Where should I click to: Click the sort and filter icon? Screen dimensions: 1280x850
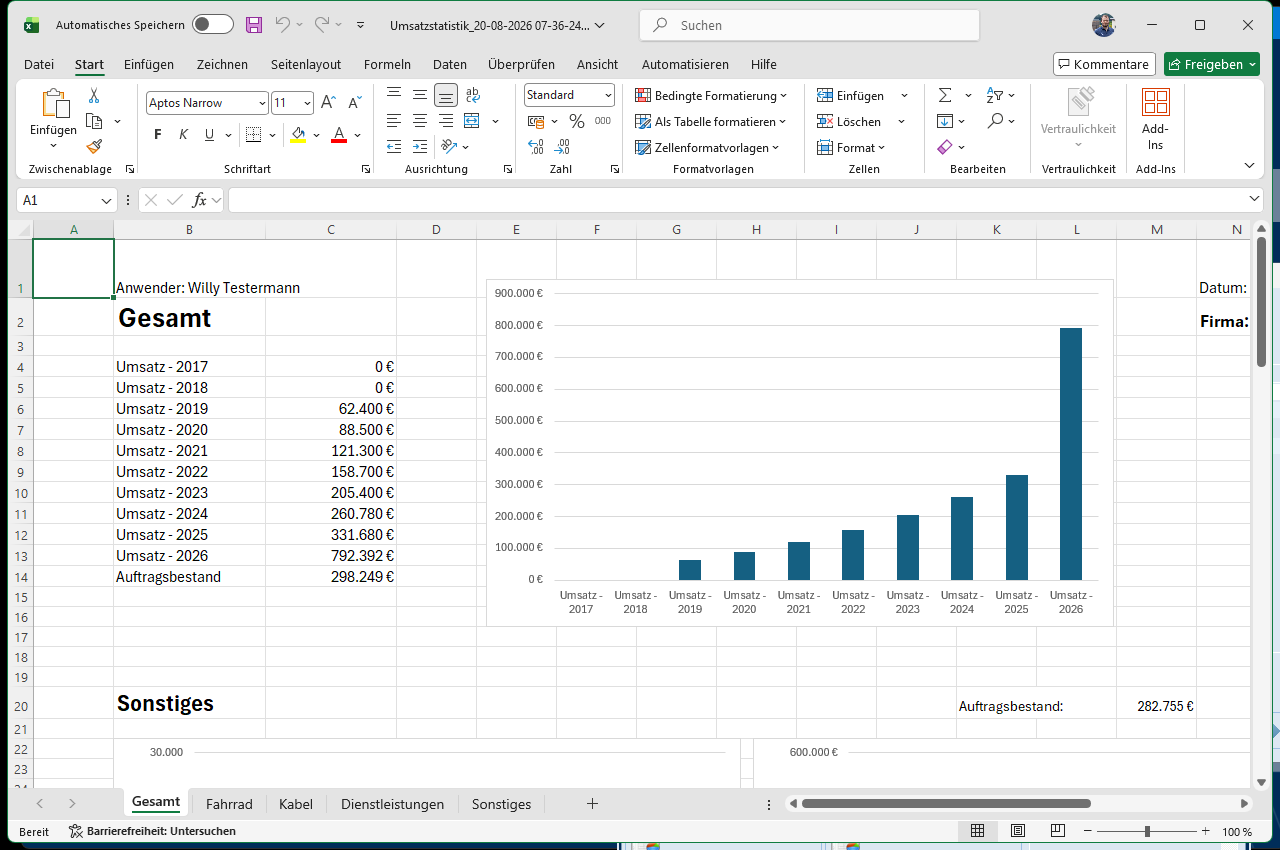[994, 95]
